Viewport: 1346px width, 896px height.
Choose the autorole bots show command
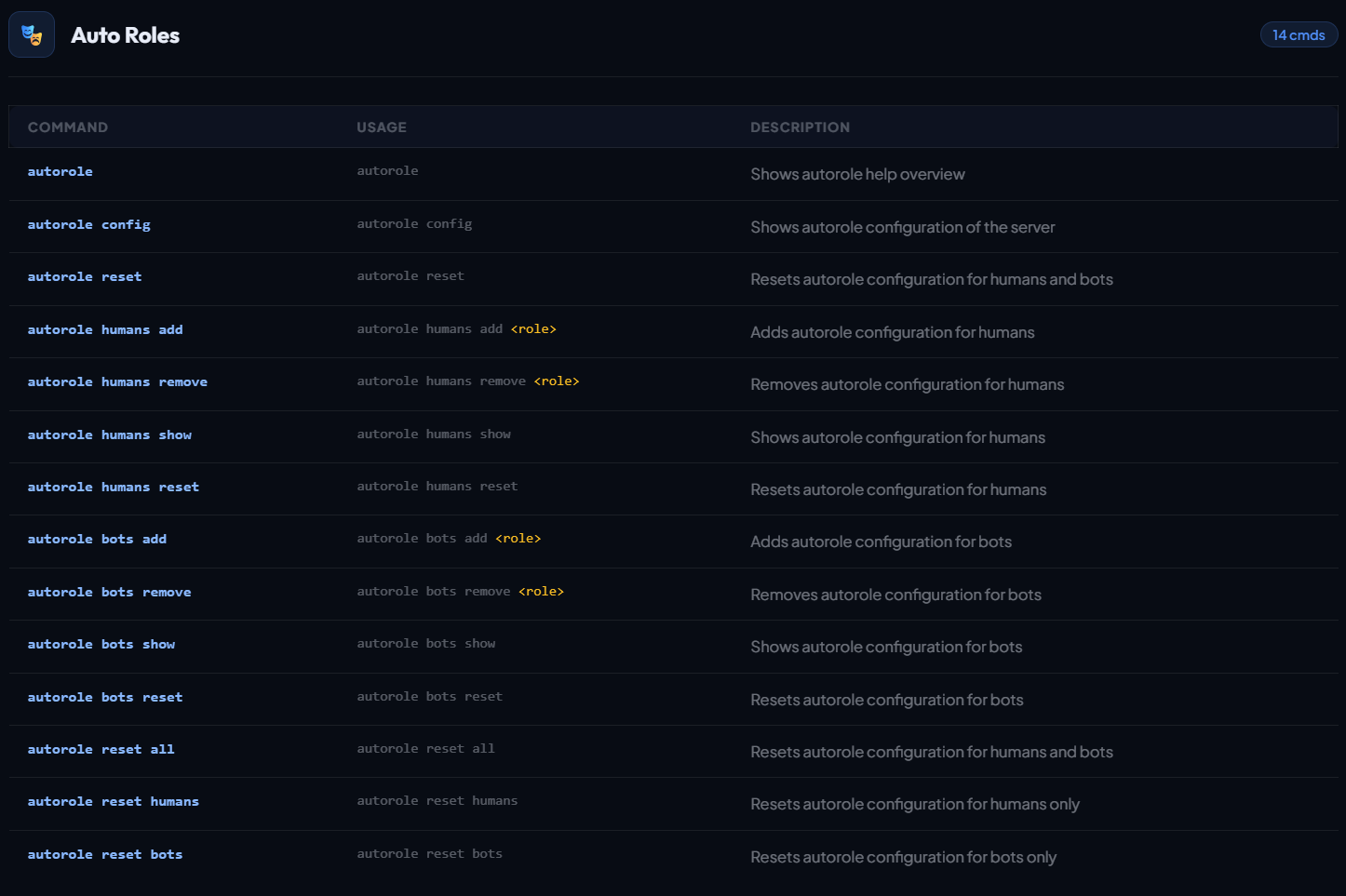tap(101, 645)
